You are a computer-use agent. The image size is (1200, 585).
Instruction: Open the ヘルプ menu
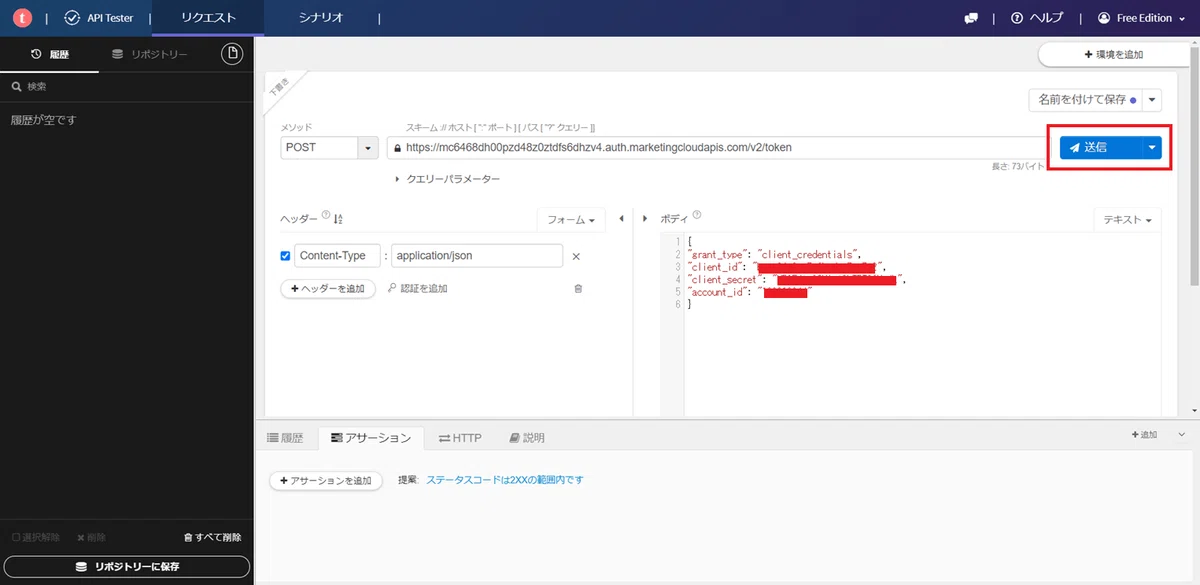[x=1037, y=18]
